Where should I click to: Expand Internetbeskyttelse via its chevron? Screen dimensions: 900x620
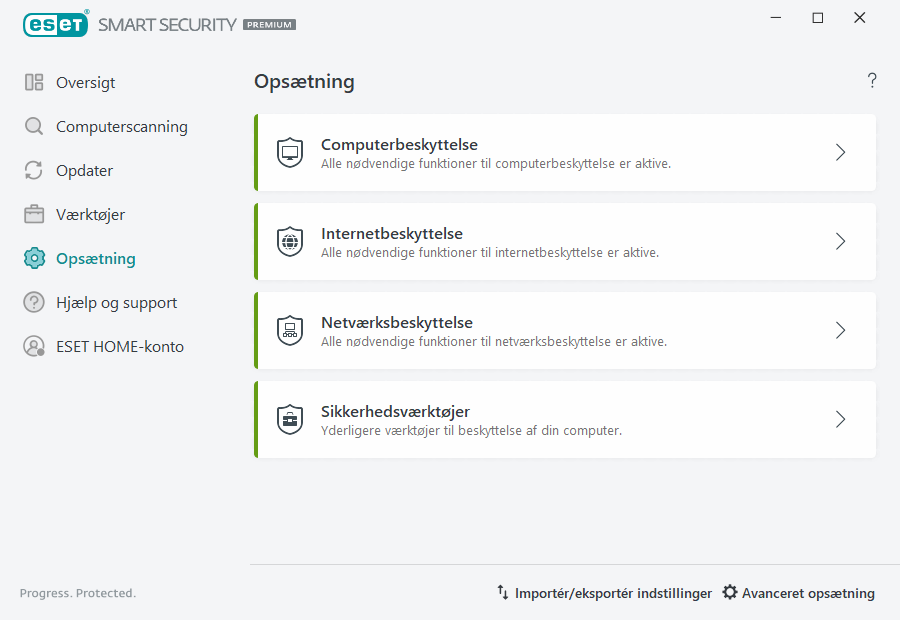pos(840,241)
